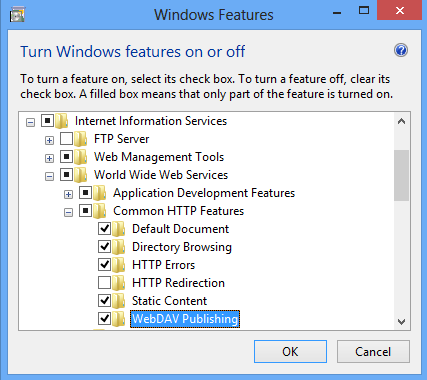The width and height of the screenshot is (427, 380).
Task: Expand the Web Management Tools node
Action: tap(49, 158)
